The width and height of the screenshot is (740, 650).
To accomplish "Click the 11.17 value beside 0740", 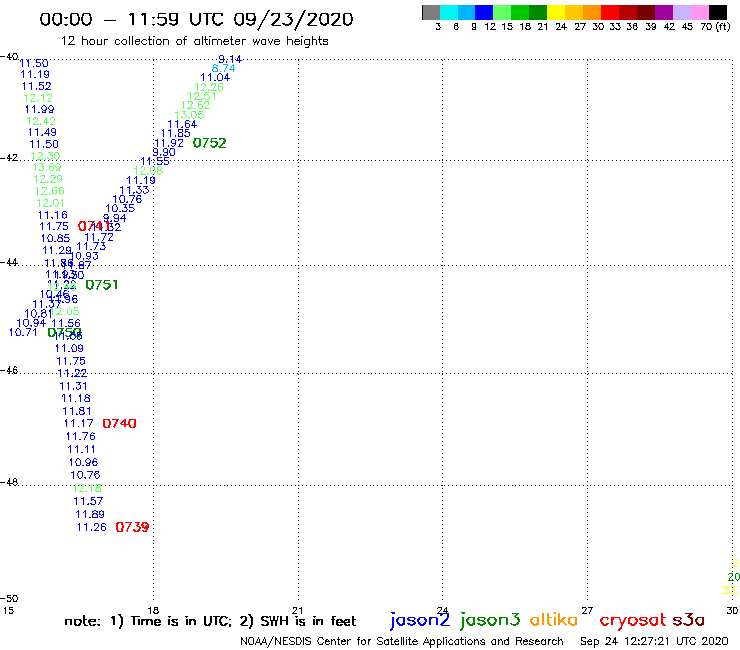I will [x=78, y=423].
